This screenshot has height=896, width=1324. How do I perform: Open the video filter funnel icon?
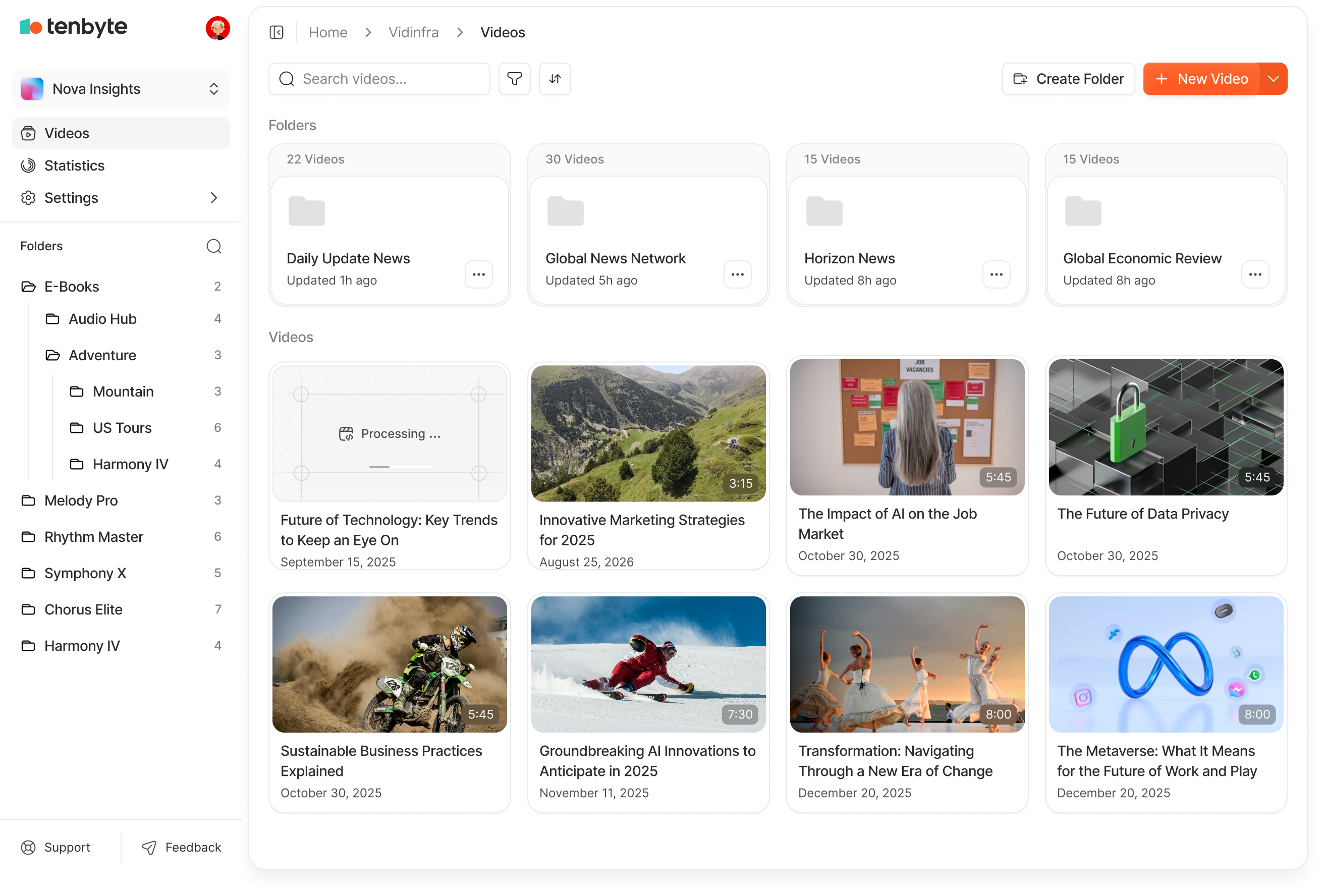pos(514,79)
